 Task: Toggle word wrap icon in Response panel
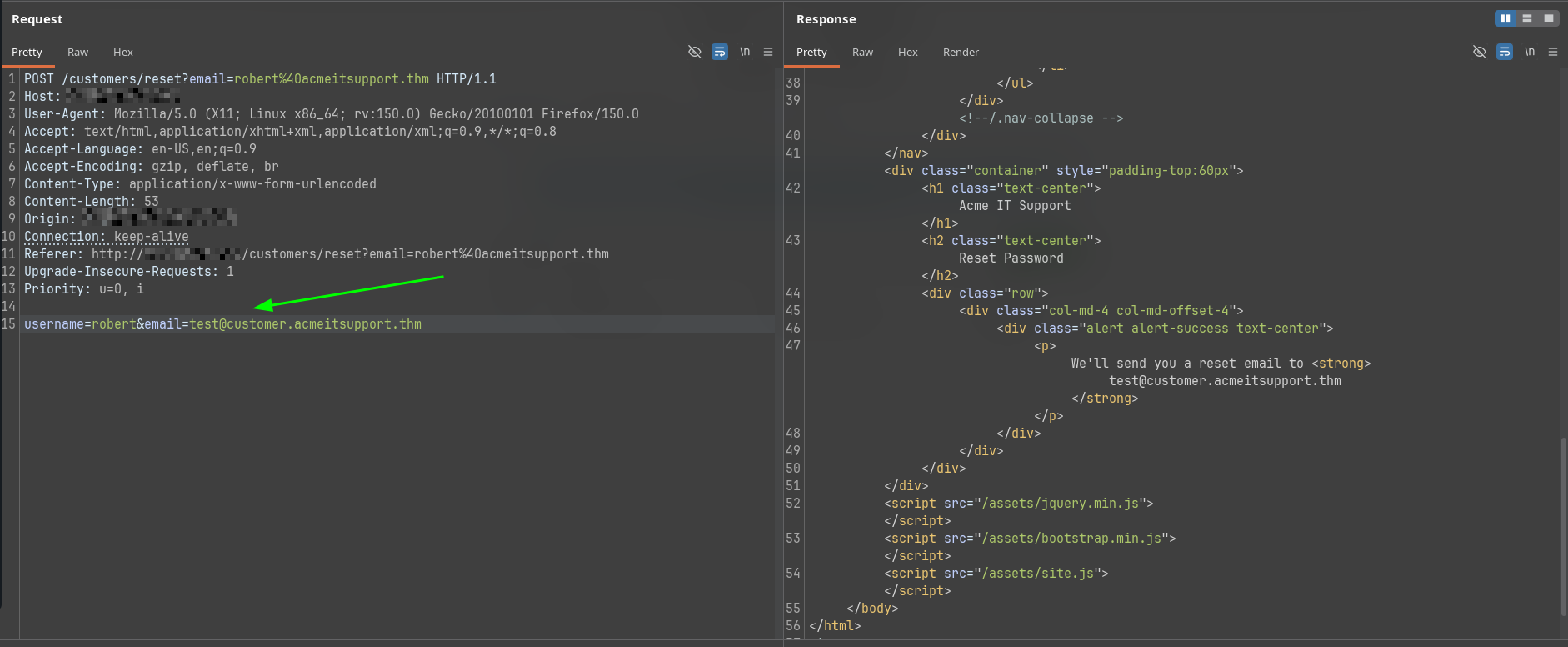(x=1505, y=52)
